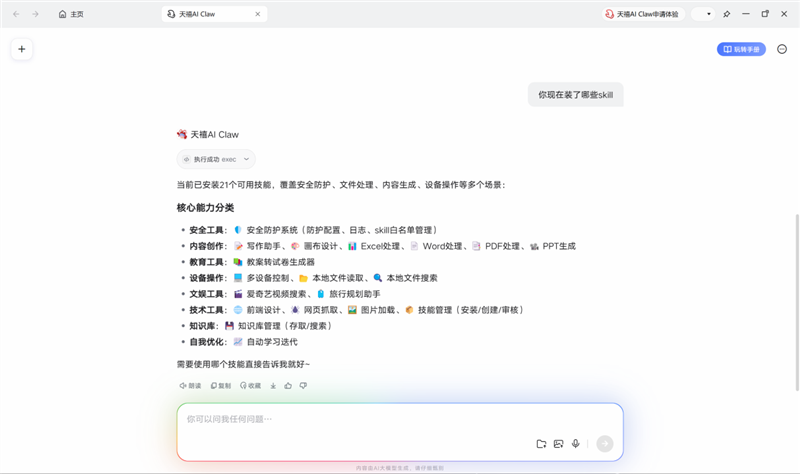Open the more options ellipsis icon
The image size is (800, 474).
782,49
